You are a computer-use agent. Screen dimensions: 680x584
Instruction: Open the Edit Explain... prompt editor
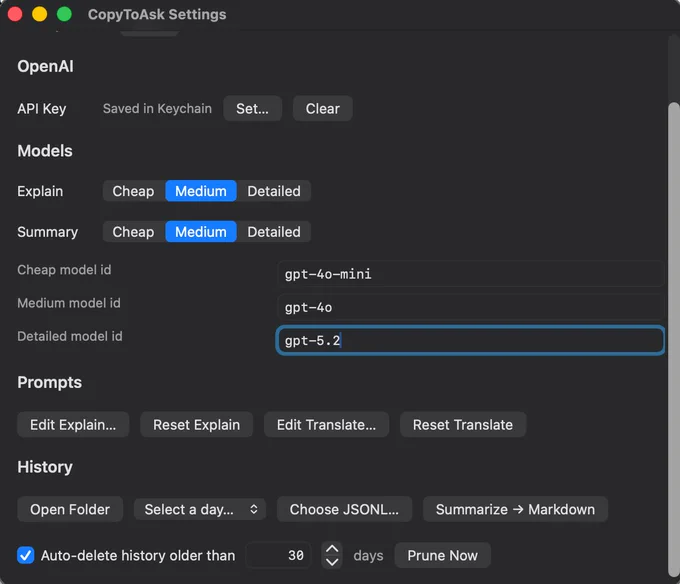[x=73, y=425]
